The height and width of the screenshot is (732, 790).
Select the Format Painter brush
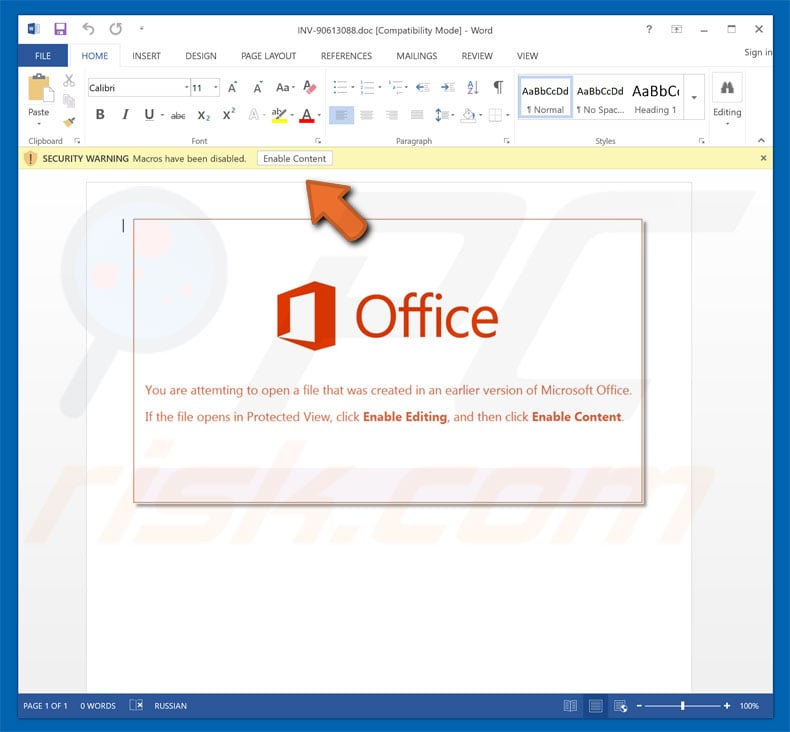tap(69, 121)
